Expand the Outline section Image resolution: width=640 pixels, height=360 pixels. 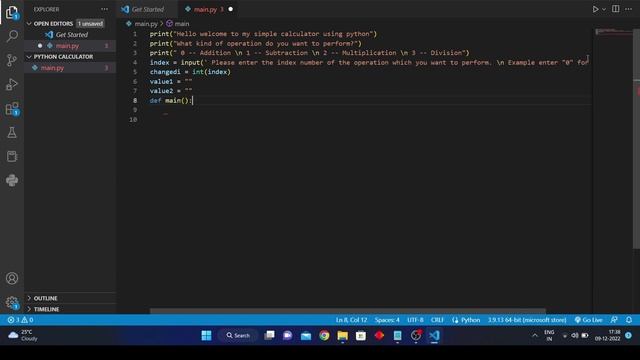pos(45,298)
